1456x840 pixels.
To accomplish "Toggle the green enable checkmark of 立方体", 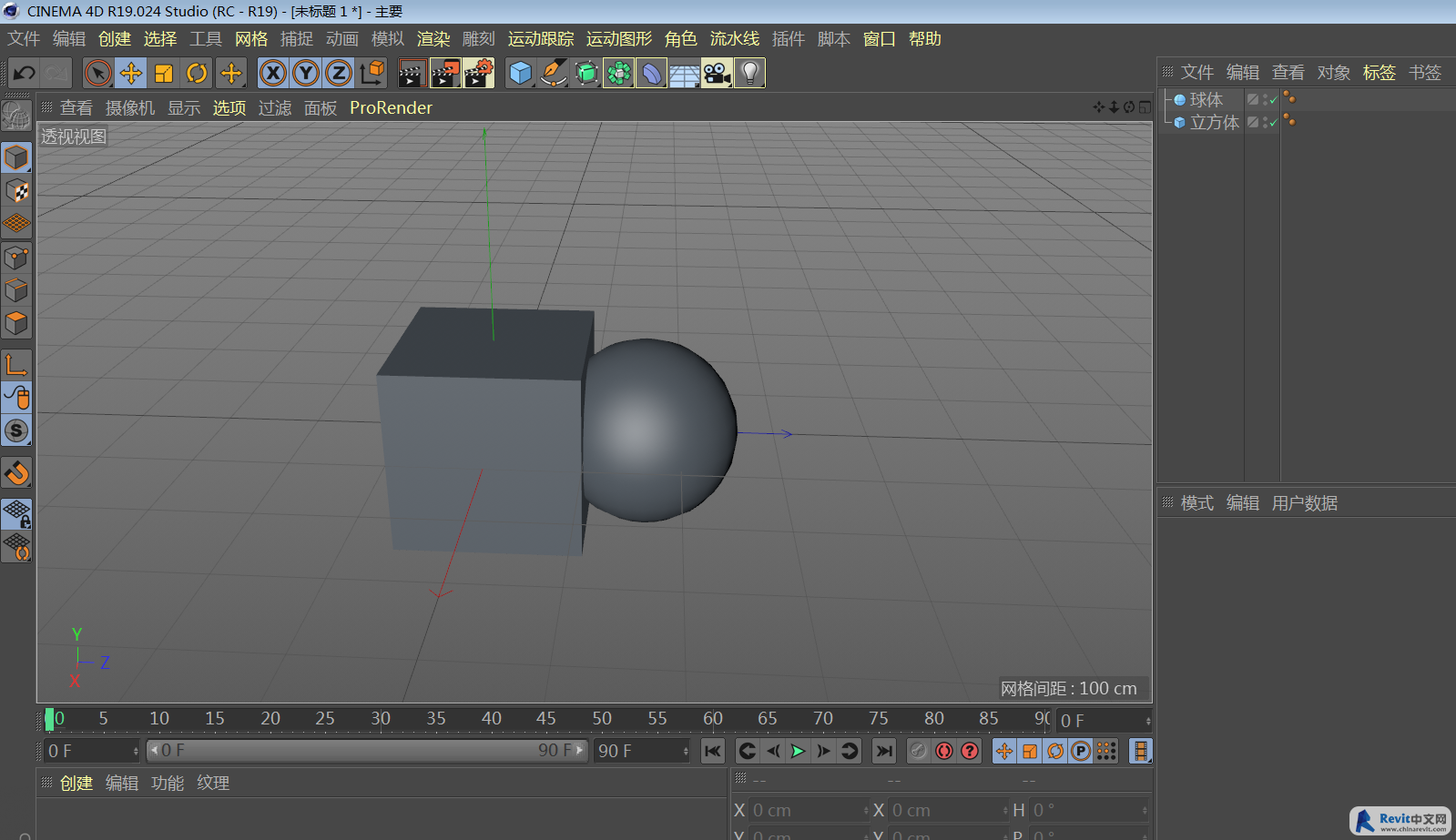I will 1273,123.
